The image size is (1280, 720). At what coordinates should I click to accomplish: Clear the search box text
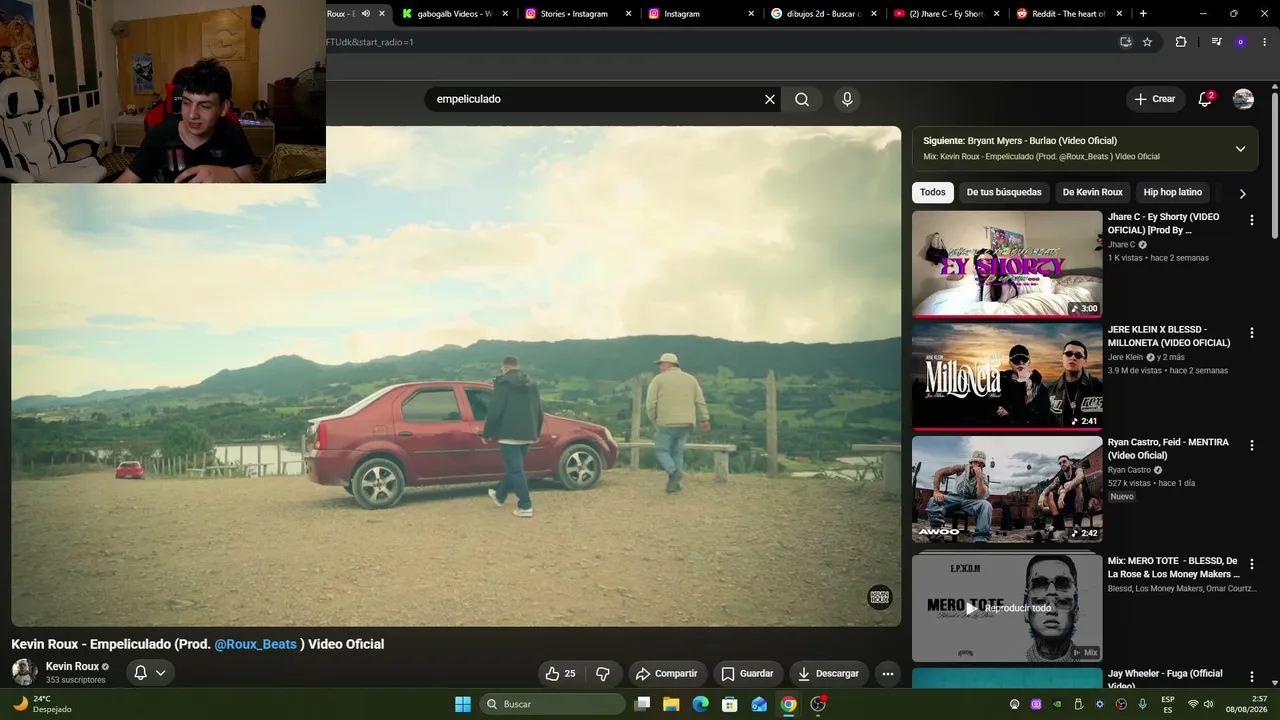[770, 99]
